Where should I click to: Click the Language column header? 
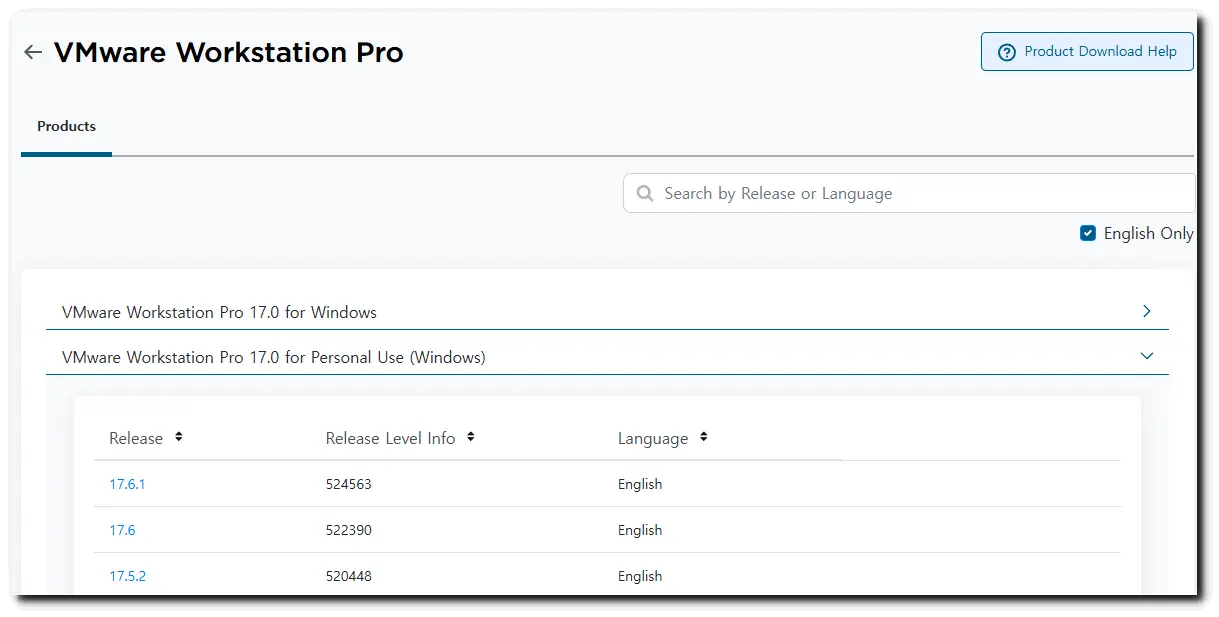tap(651, 437)
